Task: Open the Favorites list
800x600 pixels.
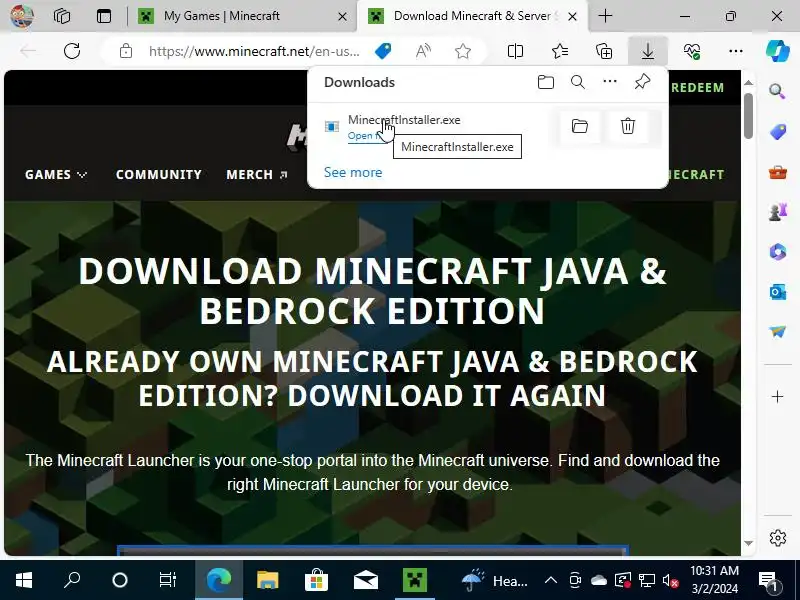Action: [x=560, y=51]
